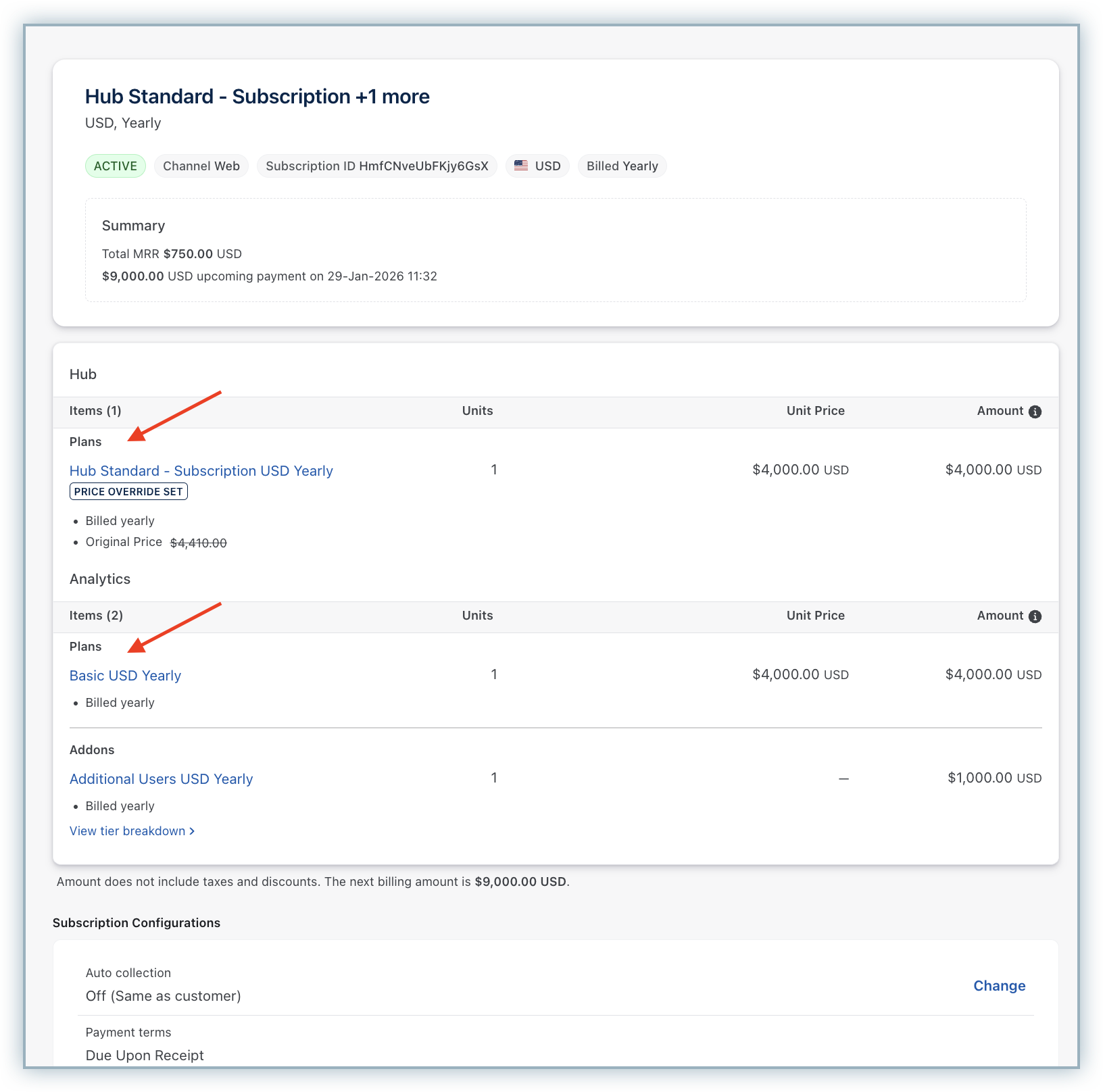
Task: Click Change for Auto collection
Action: 999,986
